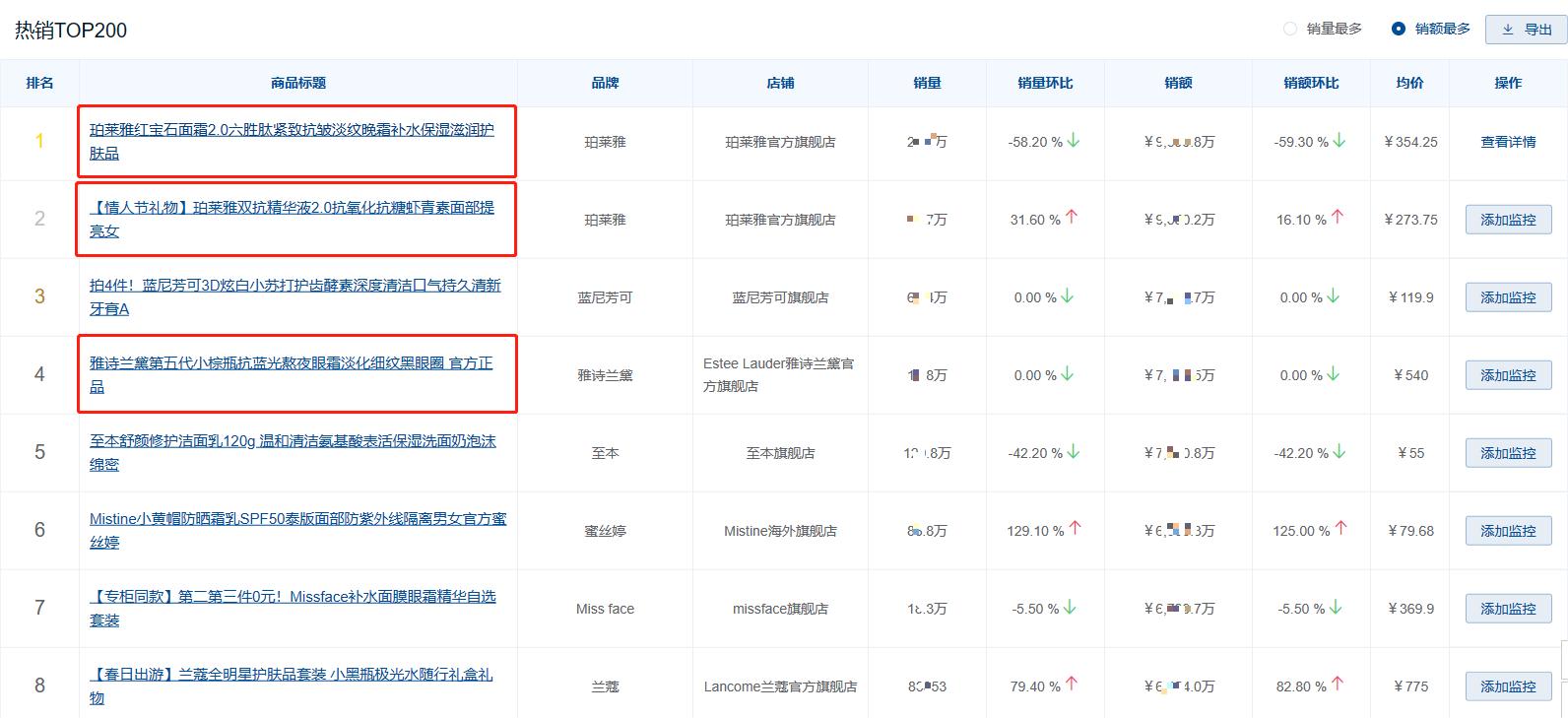This screenshot has height=718, width=1568.
Task: Click missface旗舰店 store cell
Action: 780,609
